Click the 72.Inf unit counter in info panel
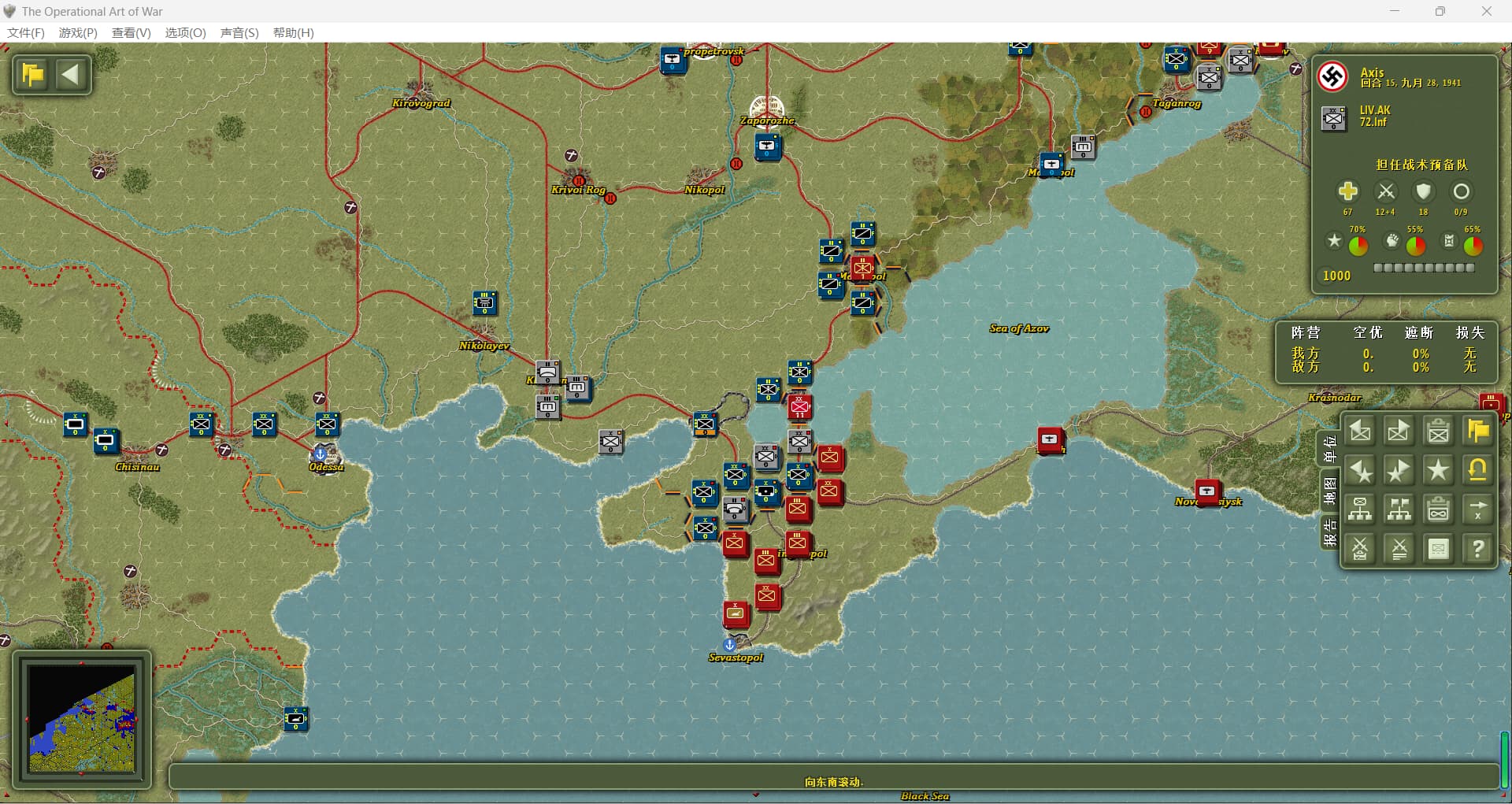 [x=1334, y=119]
